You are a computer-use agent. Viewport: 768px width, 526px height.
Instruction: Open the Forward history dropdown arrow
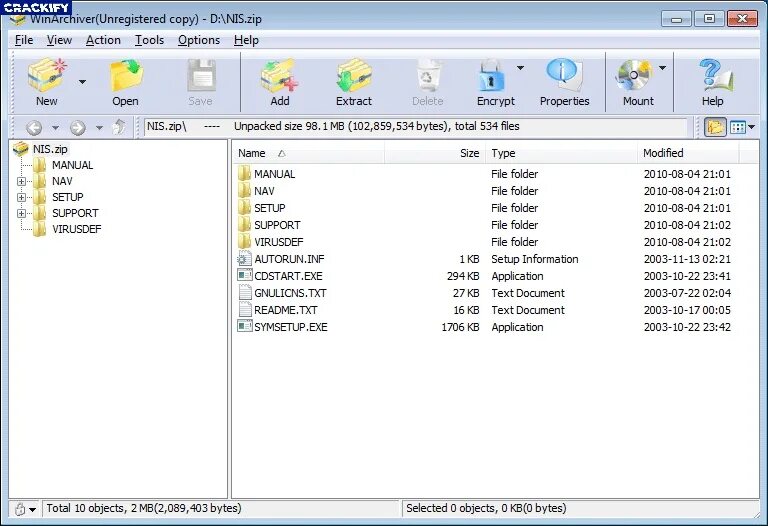click(99, 128)
